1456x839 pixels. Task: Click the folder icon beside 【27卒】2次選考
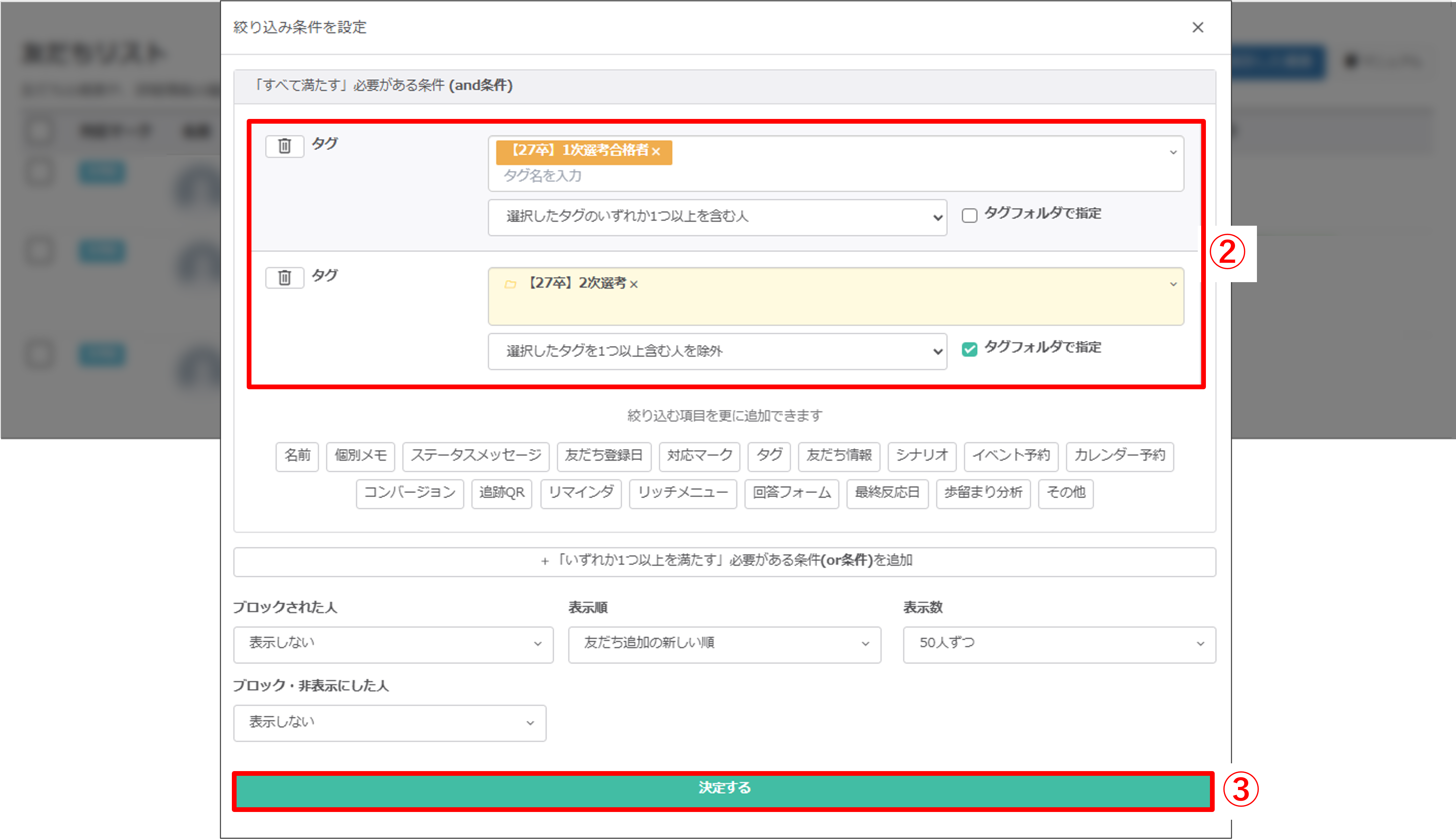[510, 284]
